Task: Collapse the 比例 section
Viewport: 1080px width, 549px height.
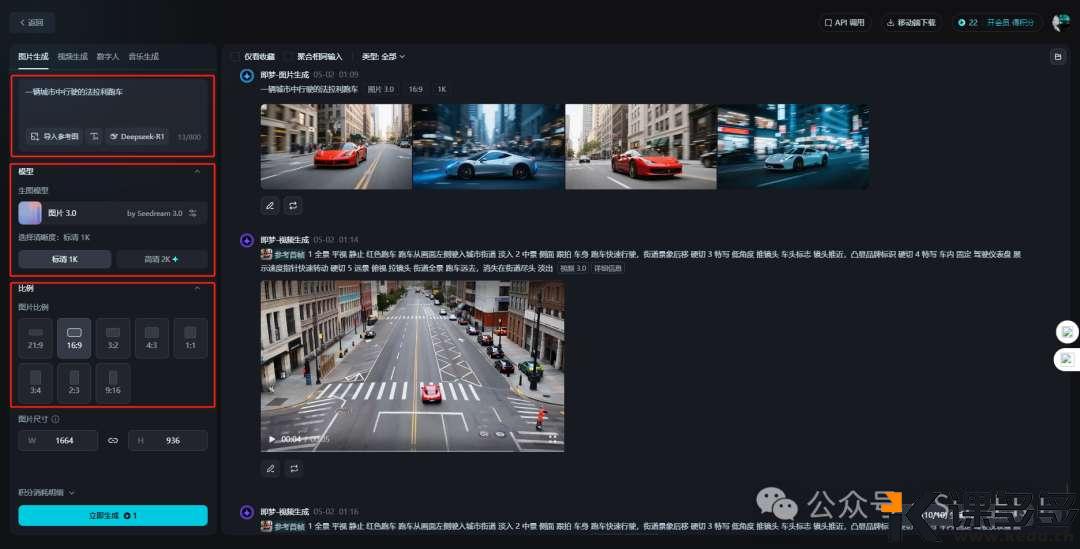Action: (197, 288)
